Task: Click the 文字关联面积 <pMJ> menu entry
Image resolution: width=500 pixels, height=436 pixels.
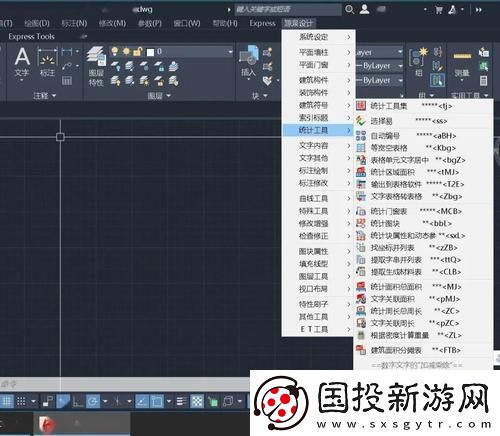Action: [x=423, y=299]
